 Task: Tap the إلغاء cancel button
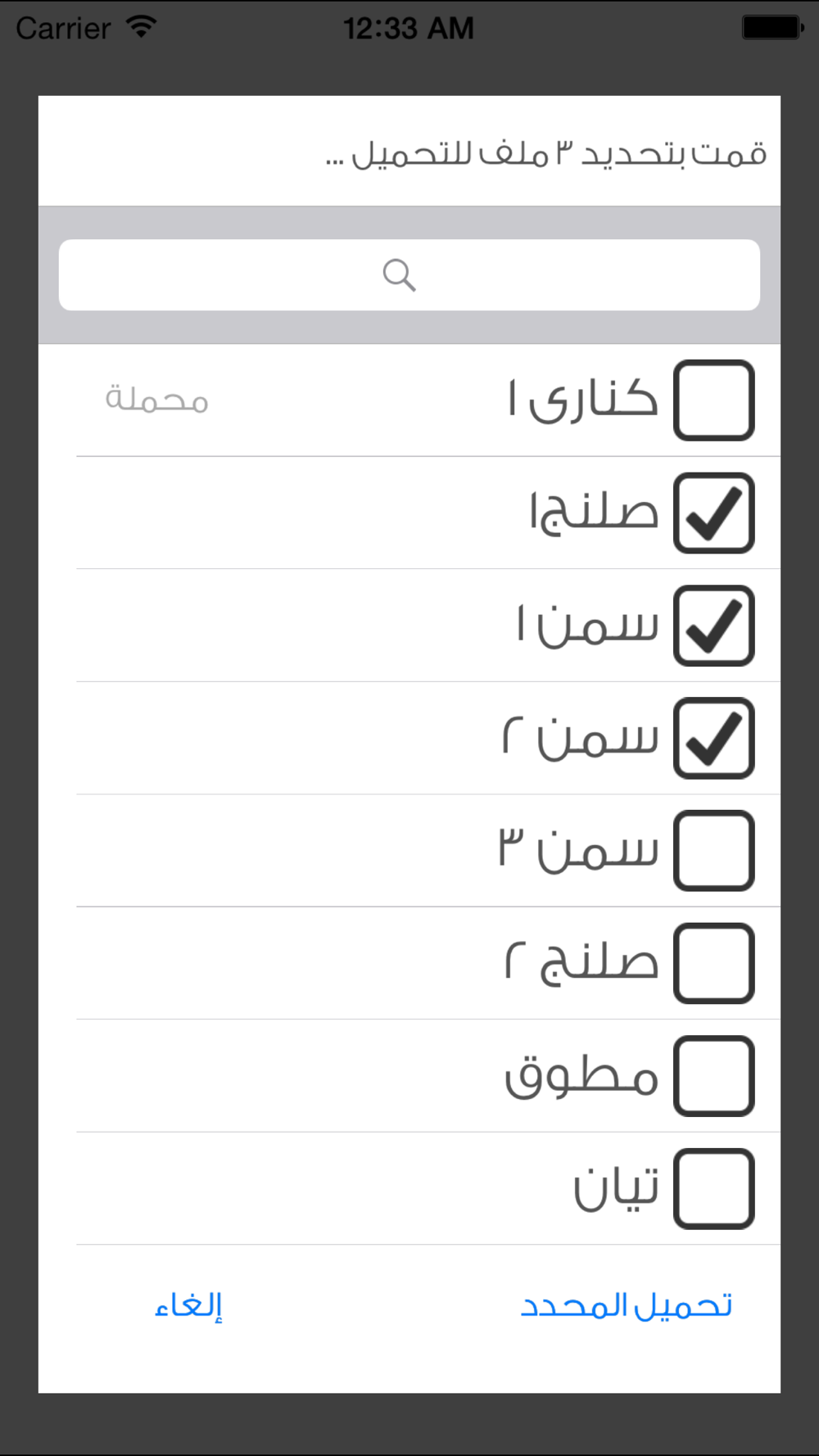click(x=189, y=1305)
